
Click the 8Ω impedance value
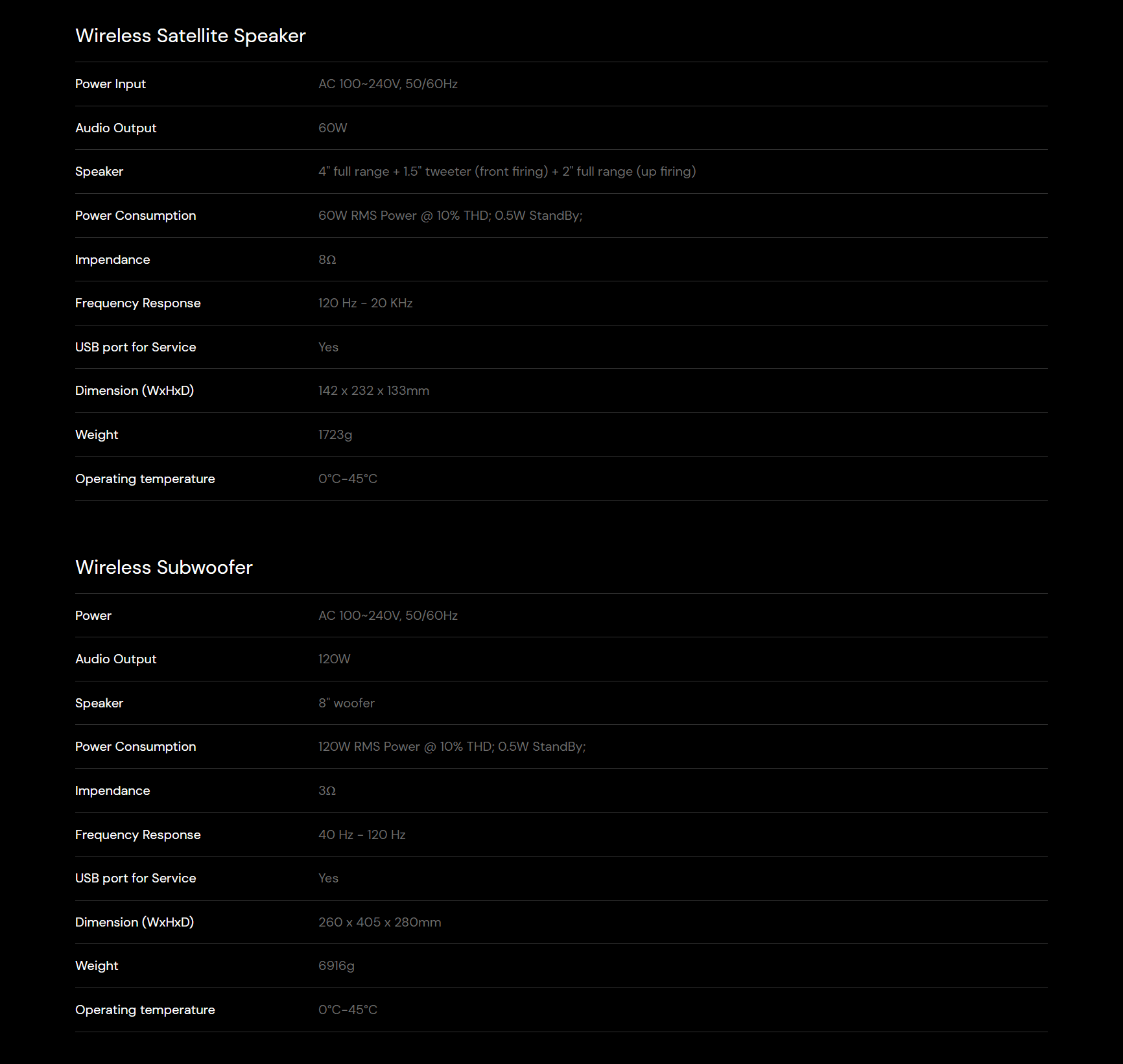pos(327,259)
